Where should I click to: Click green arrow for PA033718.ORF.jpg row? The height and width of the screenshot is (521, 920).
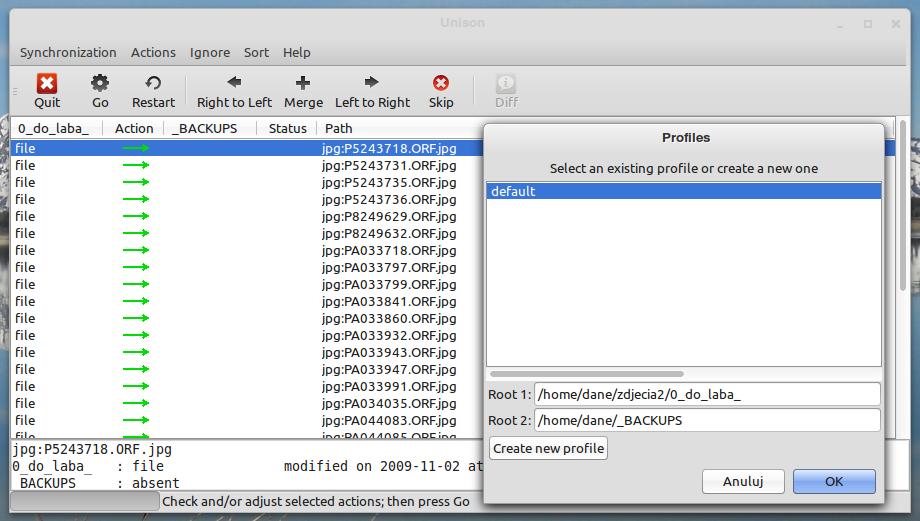136,251
